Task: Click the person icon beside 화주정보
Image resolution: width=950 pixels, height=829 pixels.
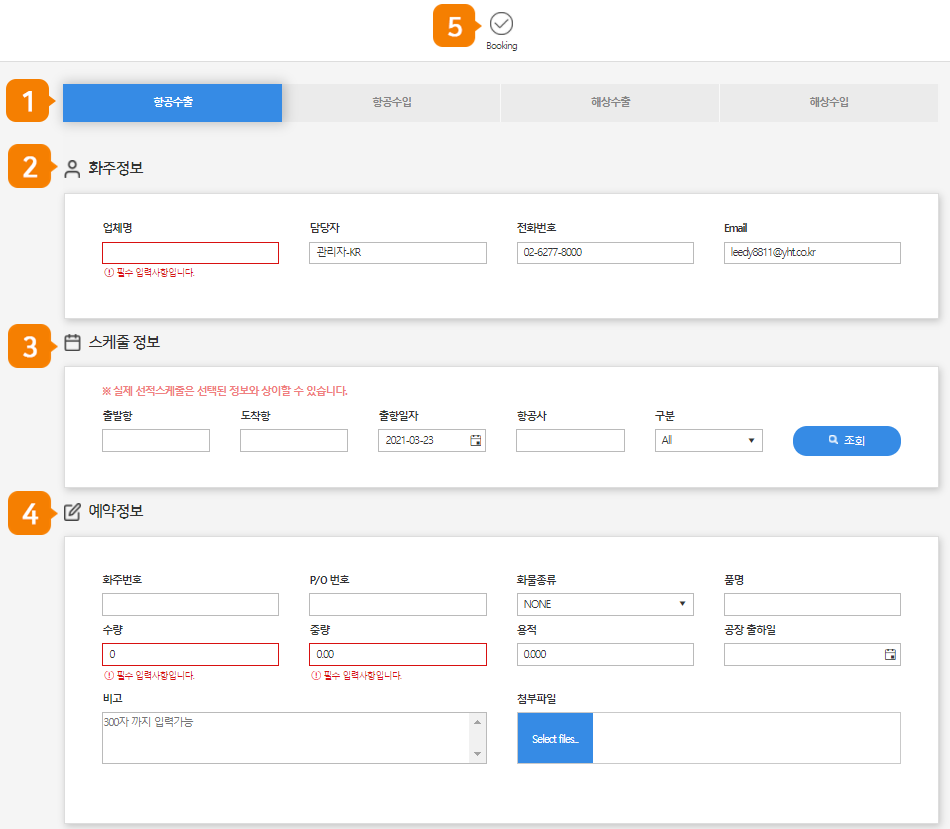Action: click(72, 168)
